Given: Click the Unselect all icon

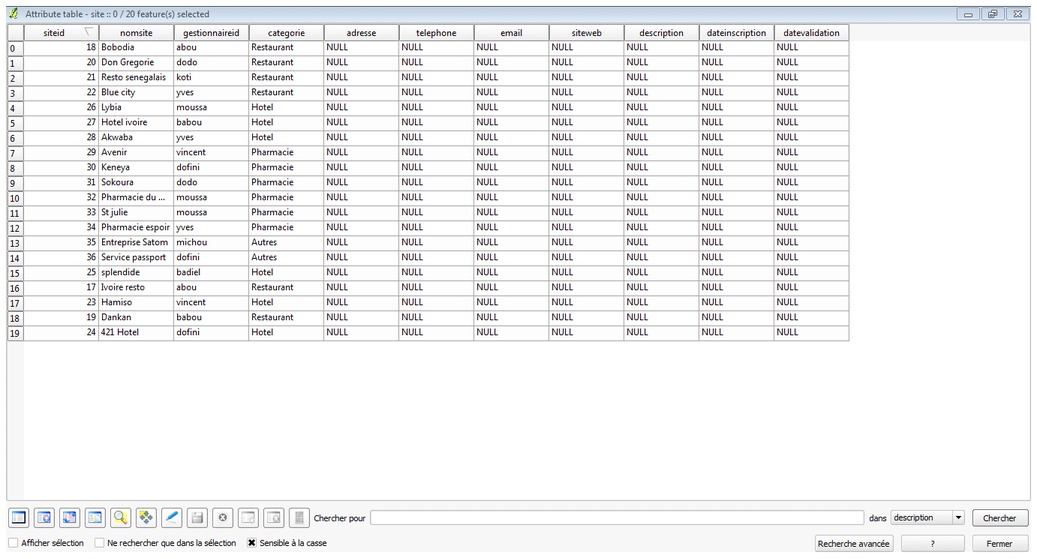Looking at the screenshot, I should 19,518.
